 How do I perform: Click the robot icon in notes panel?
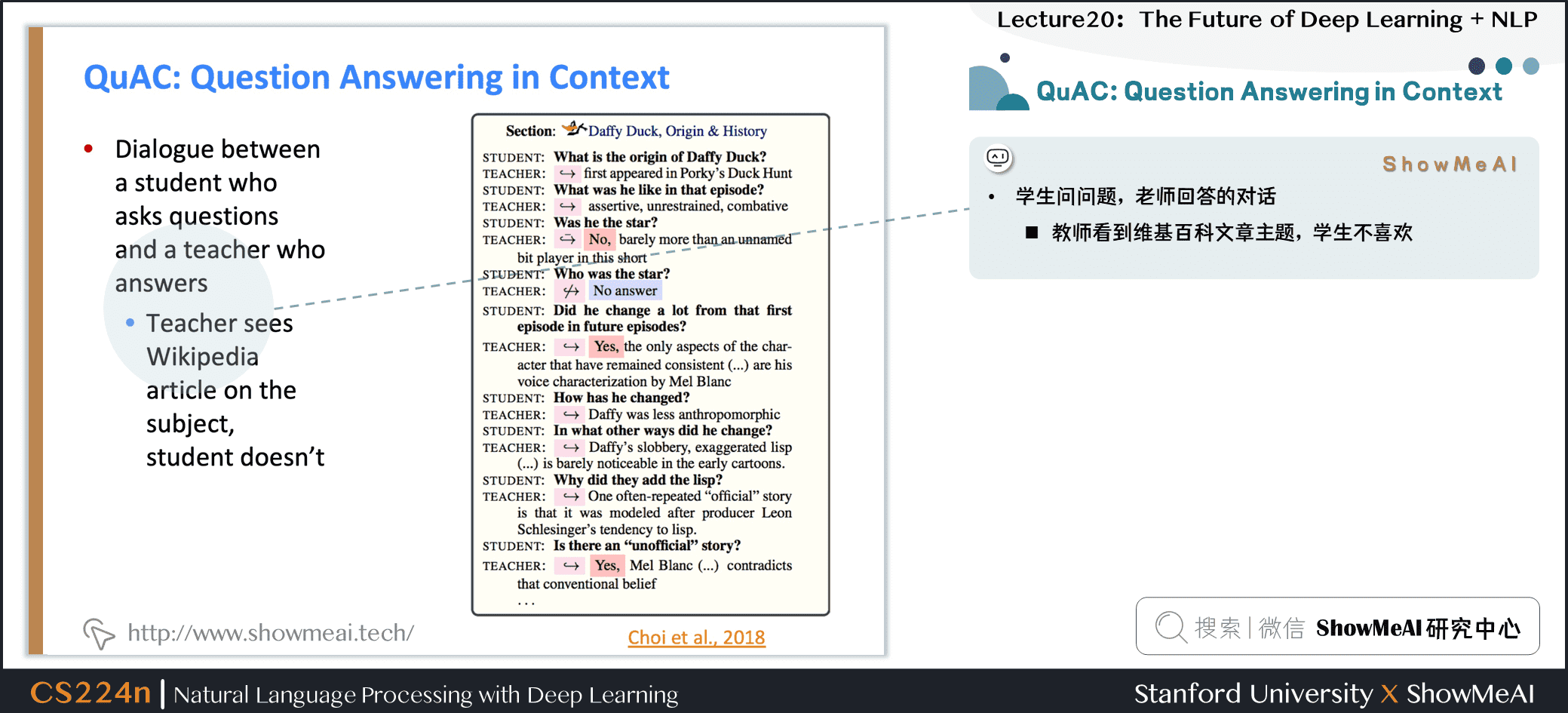coord(998,158)
